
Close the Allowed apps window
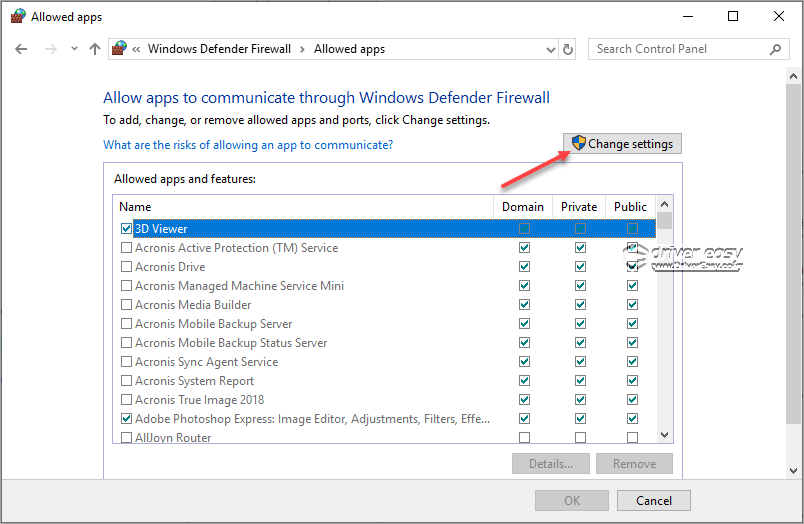click(x=778, y=16)
